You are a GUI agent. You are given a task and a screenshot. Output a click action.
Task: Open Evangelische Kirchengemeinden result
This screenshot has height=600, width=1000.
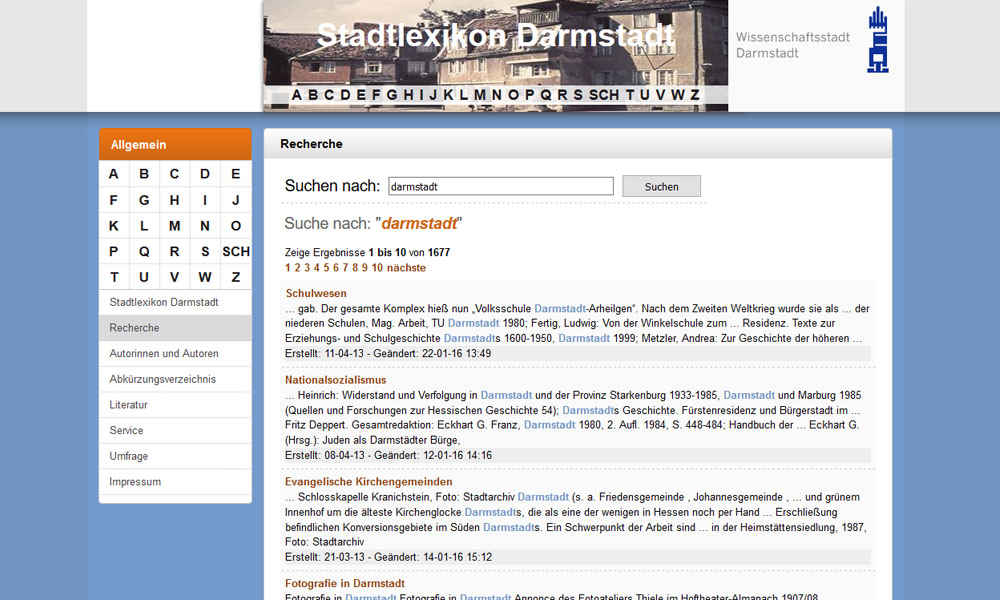point(368,482)
